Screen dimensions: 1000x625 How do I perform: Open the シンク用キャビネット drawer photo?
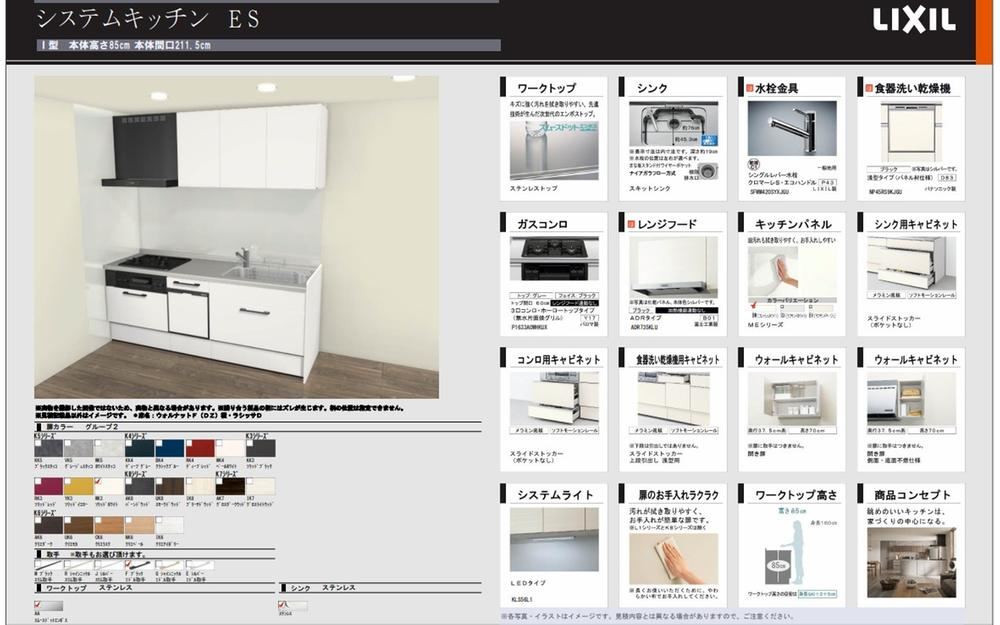click(x=911, y=263)
